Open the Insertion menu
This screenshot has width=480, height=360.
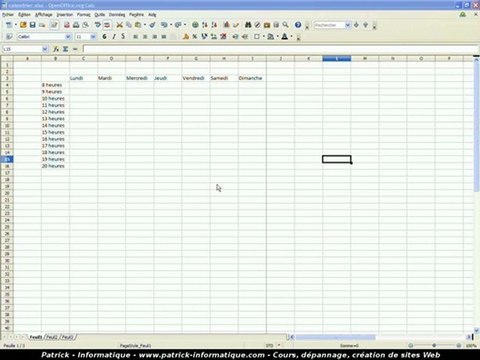64,15
